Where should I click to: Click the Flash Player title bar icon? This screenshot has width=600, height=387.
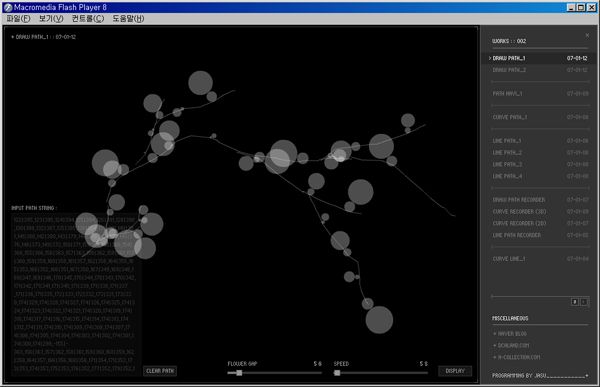8,7
